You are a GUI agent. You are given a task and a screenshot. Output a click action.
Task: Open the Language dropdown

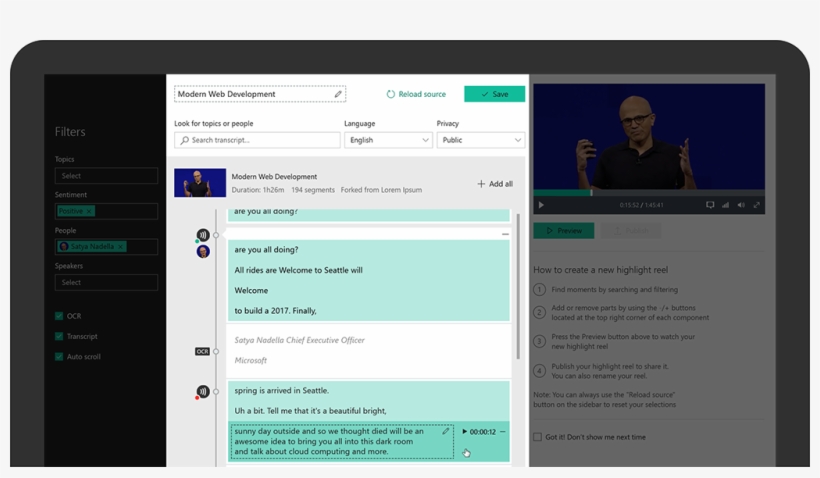click(x=388, y=140)
